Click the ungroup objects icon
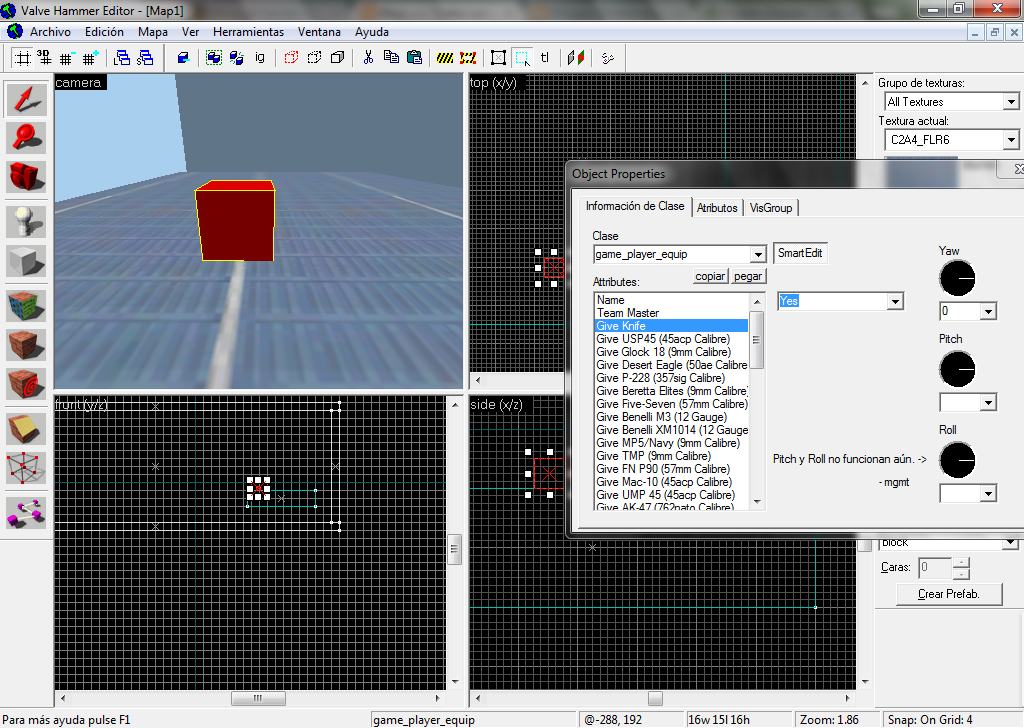This screenshot has height=728, width=1029. 237,58
